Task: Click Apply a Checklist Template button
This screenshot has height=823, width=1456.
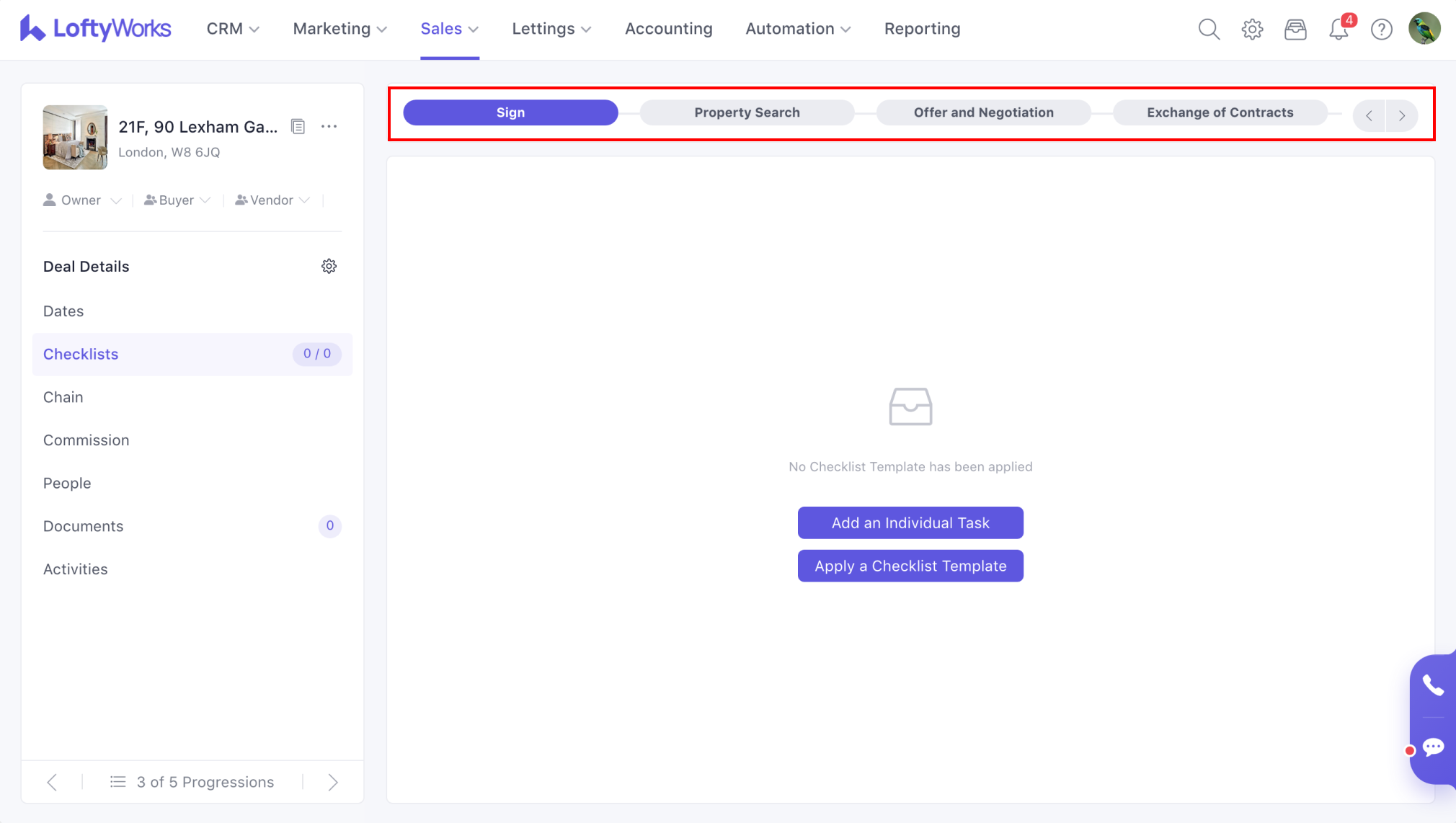Action: 910,566
